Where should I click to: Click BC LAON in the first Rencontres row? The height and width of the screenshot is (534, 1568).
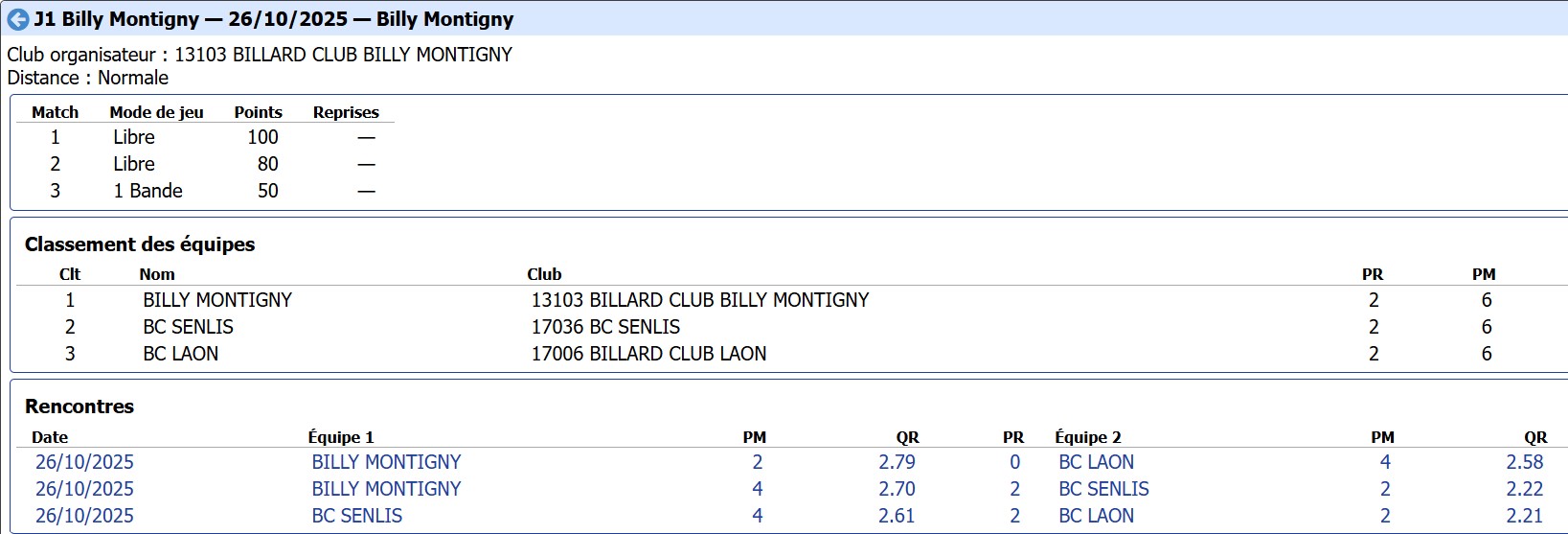point(1096,462)
